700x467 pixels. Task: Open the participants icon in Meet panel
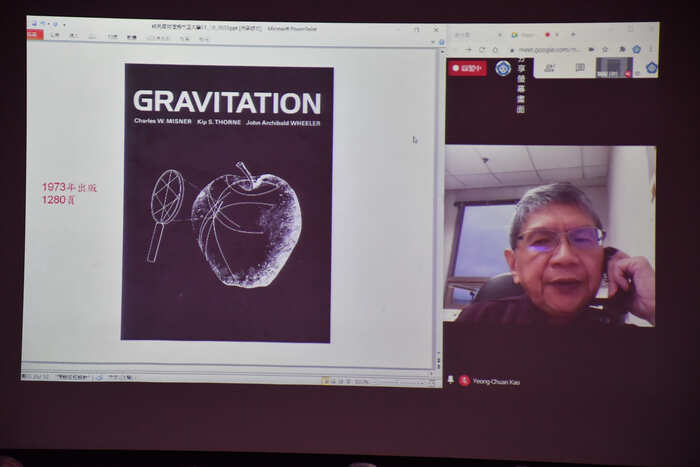tap(550, 68)
